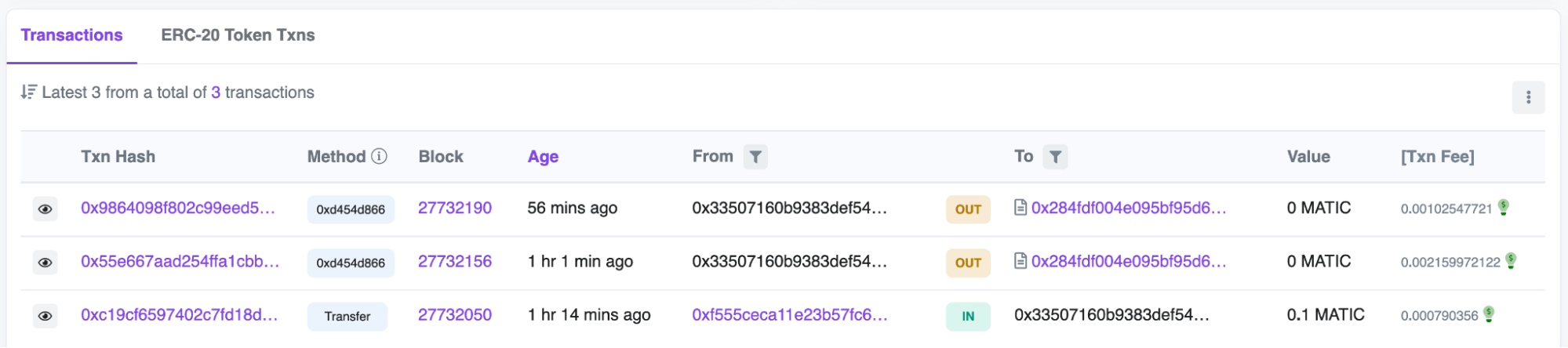Toggle eye preview for transaction 0xc19cf659
This screenshot has height=348, width=1568.
(x=45, y=316)
